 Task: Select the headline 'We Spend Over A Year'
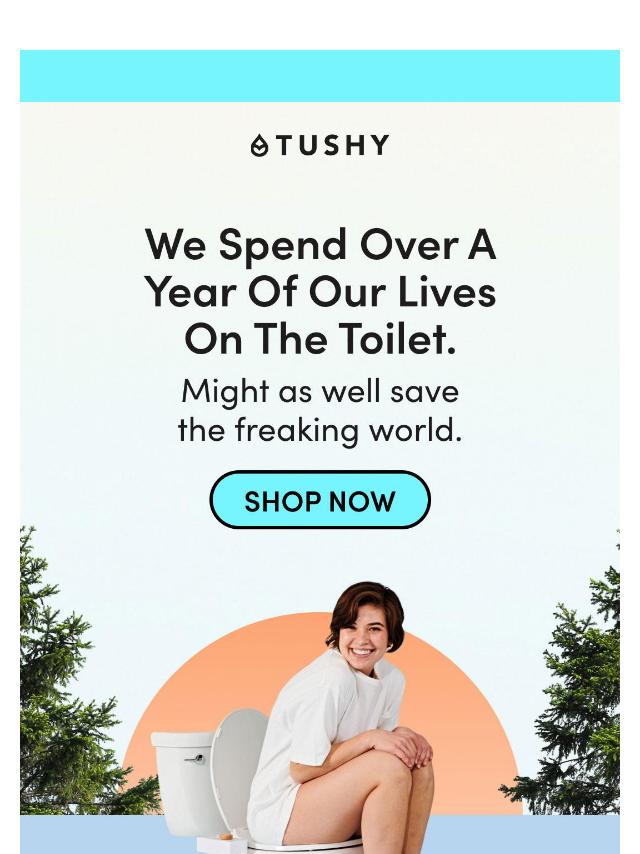tap(320, 268)
